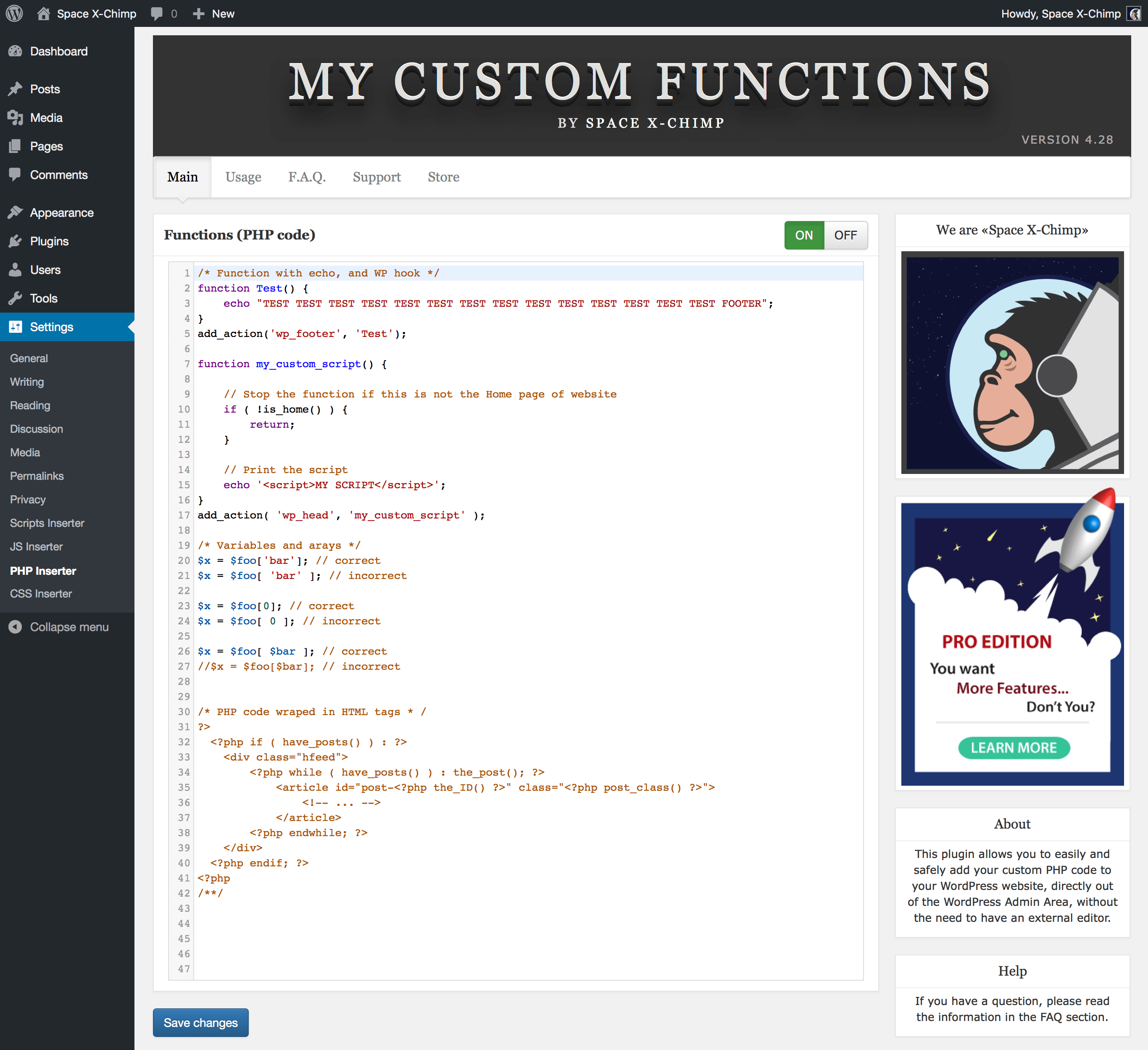Click line number 47 in the gutter

coord(183,968)
